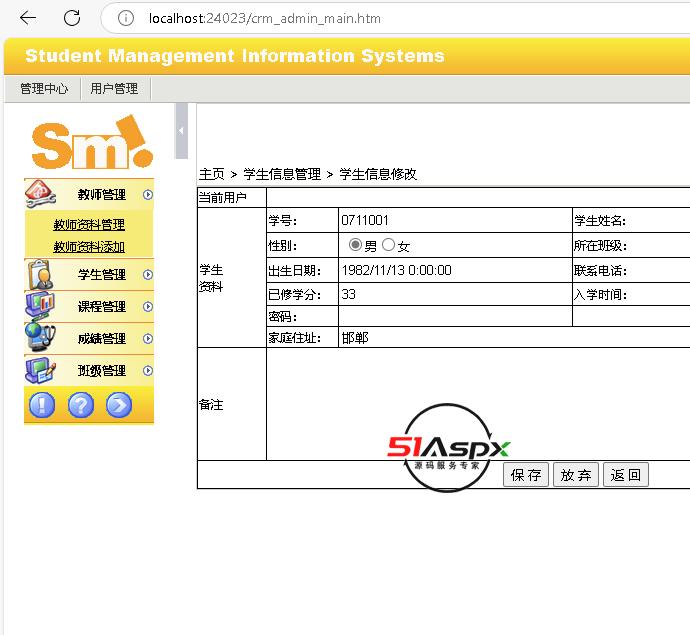Click the 教师管理 wrench icon
The image size is (690, 635).
pos(39,194)
